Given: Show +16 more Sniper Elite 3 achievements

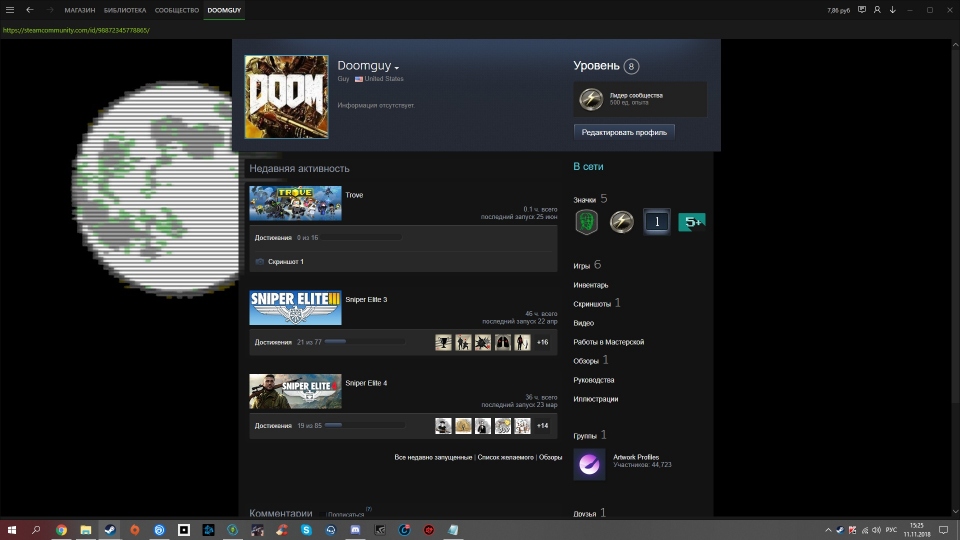Looking at the screenshot, I should coord(542,342).
